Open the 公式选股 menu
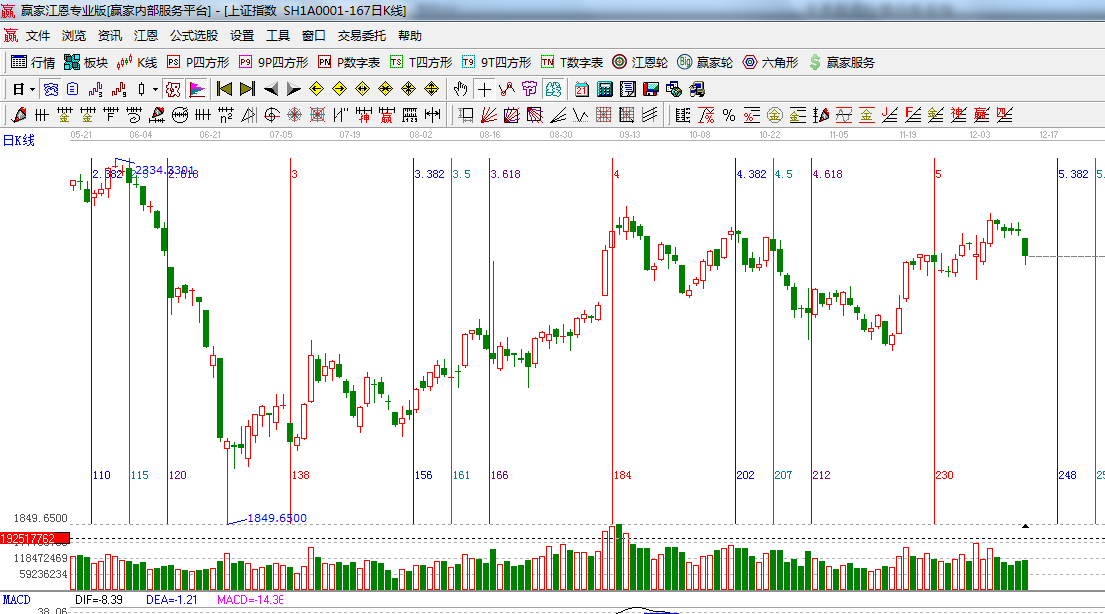 pos(193,36)
